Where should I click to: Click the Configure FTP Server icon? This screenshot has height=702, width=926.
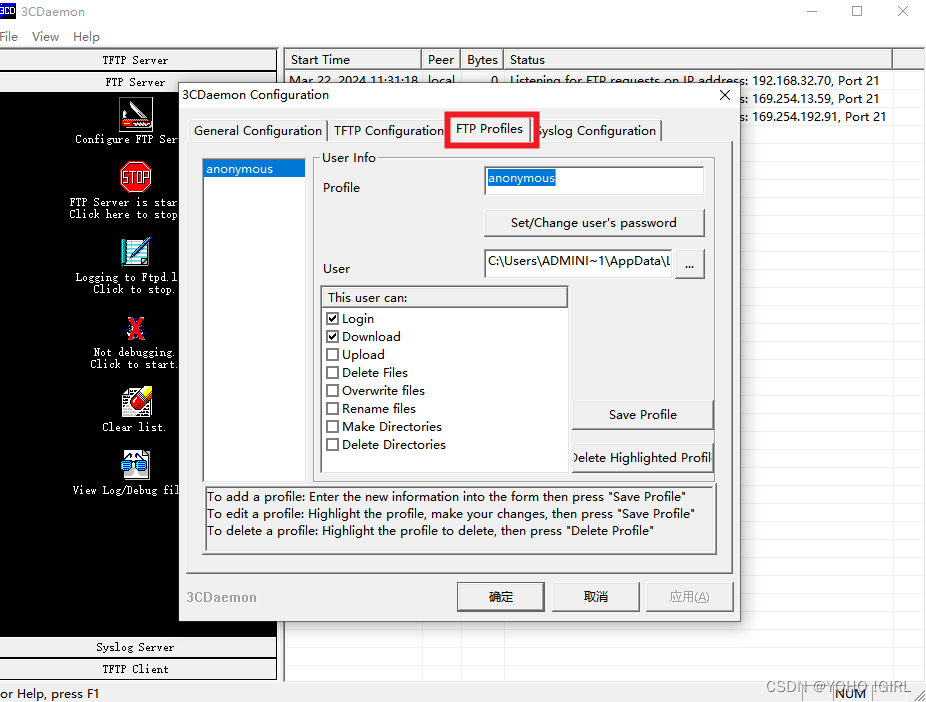[136, 115]
